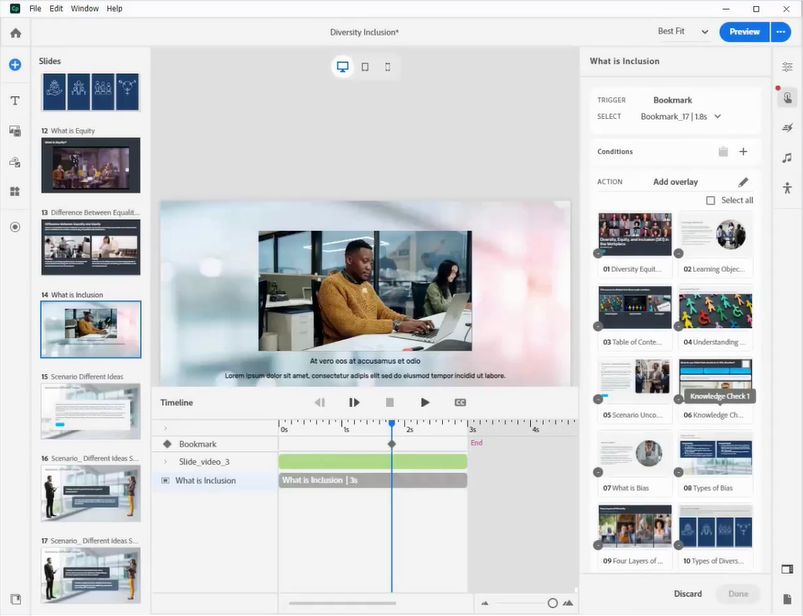803x616 pixels.
Task: Toggle selection circle on 07 What is Bias slide
Action: click(x=598, y=472)
